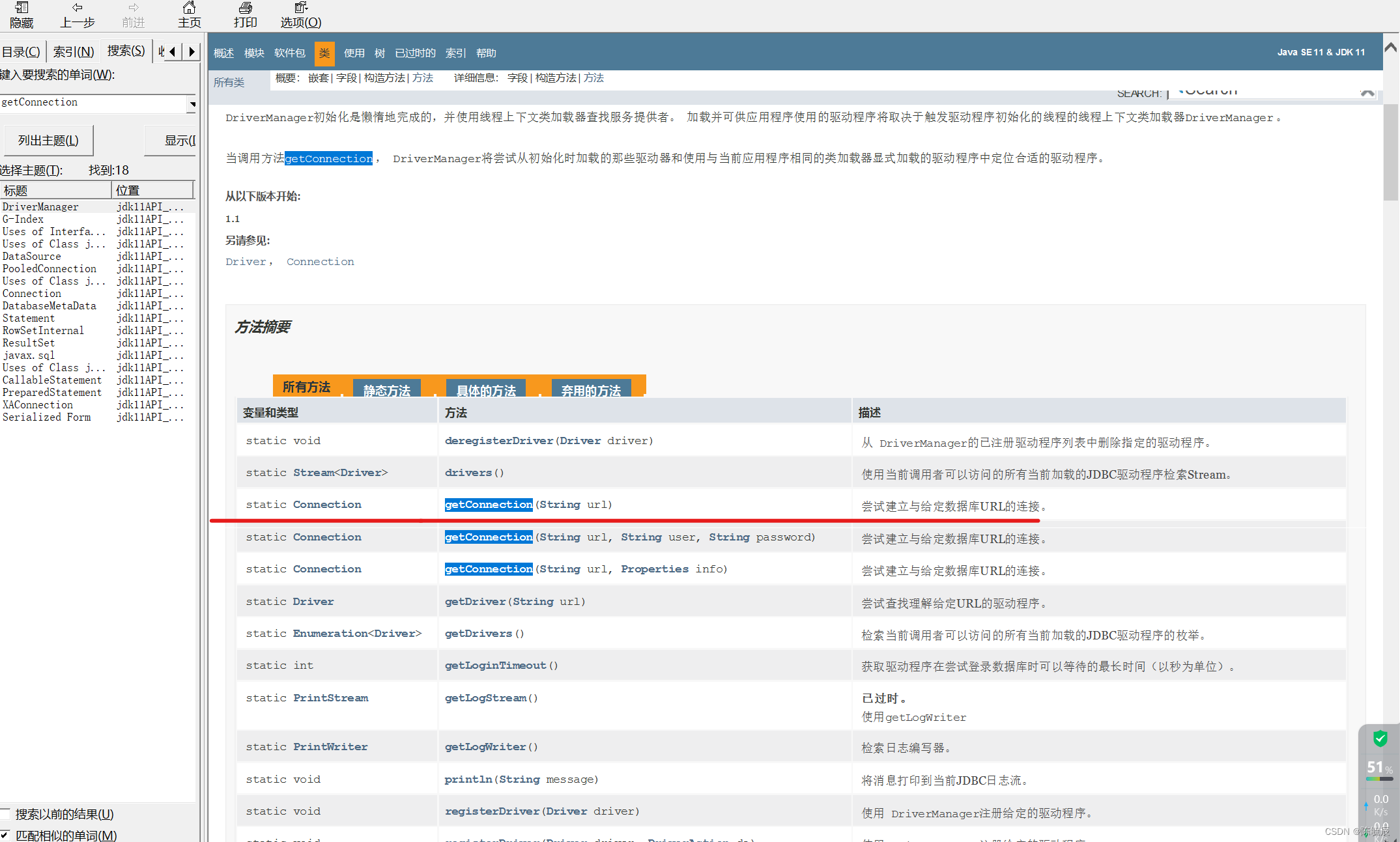The height and width of the screenshot is (842, 1400).
Task: Click the 列出主题(L) button
Action: (x=48, y=141)
